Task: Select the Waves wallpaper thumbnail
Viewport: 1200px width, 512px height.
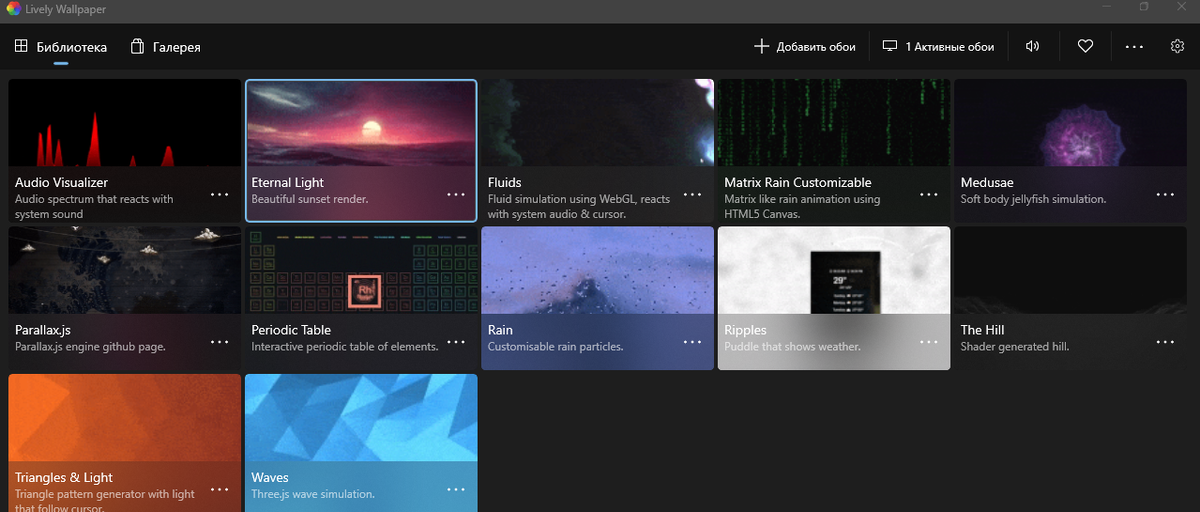Action: click(361, 418)
